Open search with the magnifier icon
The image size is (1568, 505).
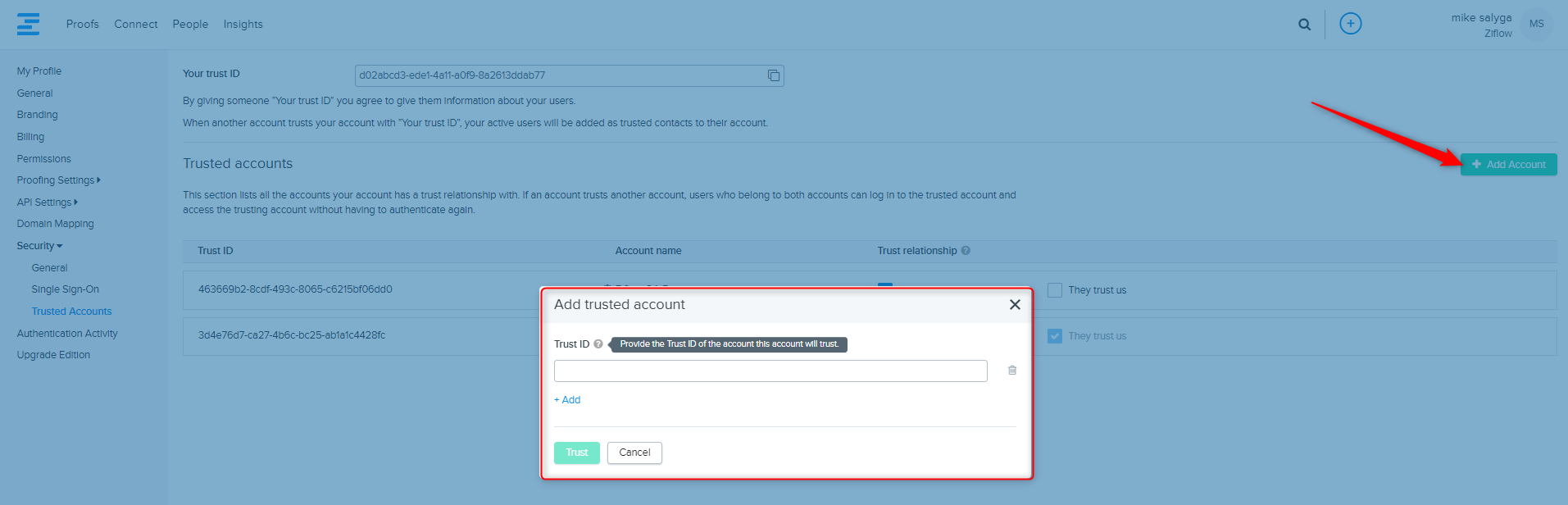tap(1304, 25)
